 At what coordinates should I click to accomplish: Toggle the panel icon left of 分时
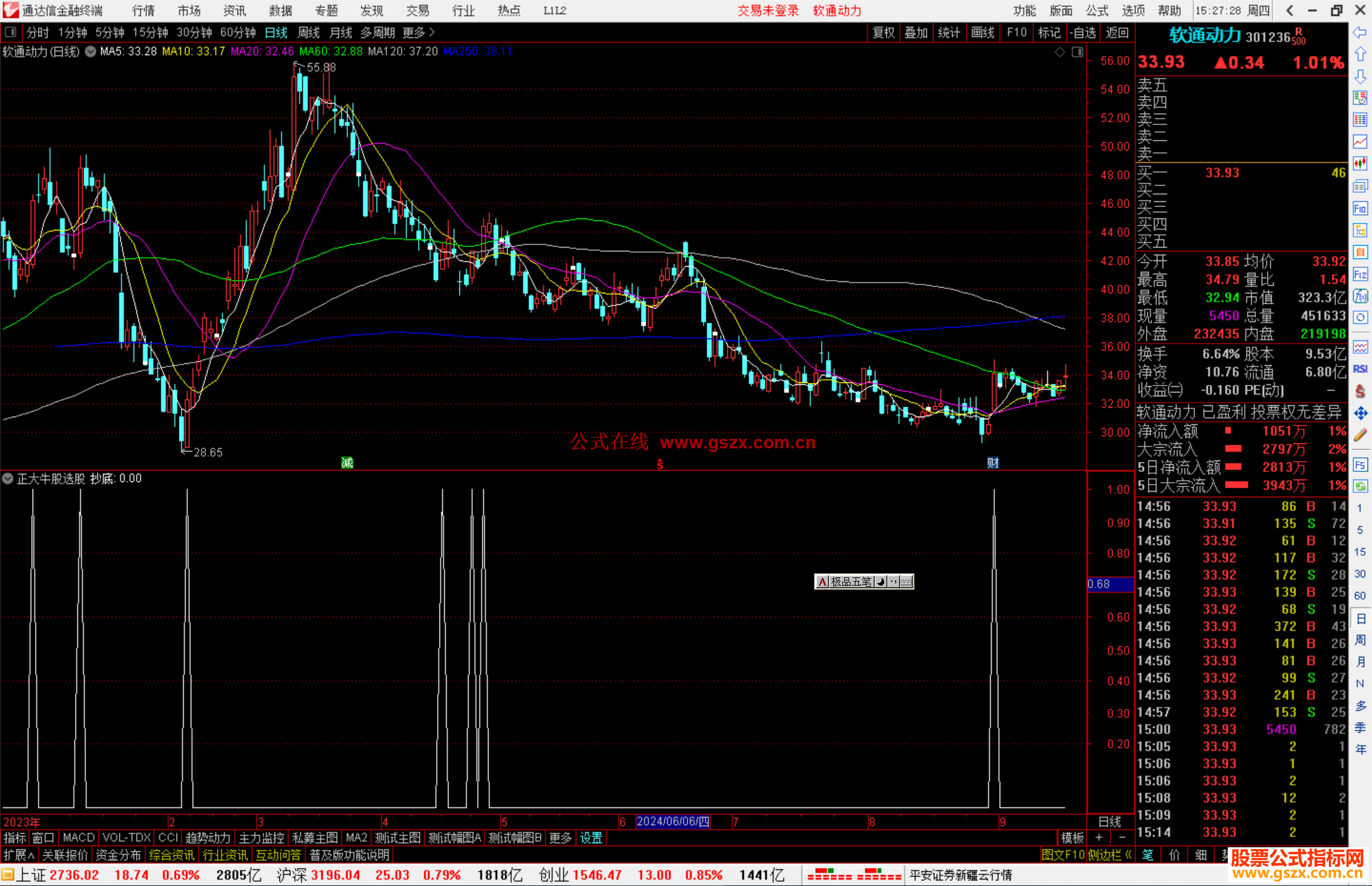point(11,32)
